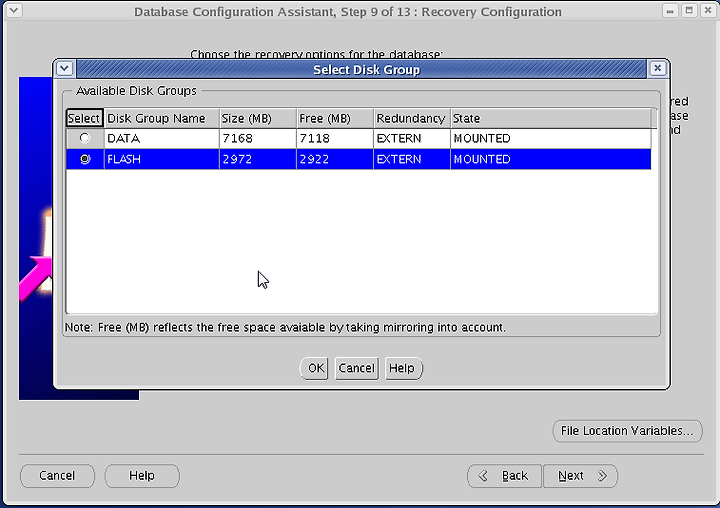Select the DATA disk group radio button
Image resolution: width=720 pixels, height=508 pixels.
pos(85,138)
